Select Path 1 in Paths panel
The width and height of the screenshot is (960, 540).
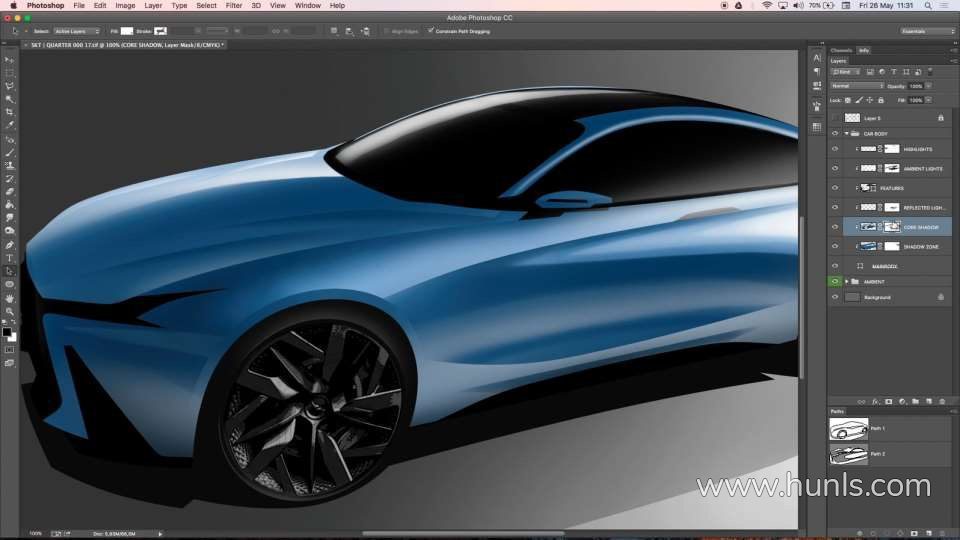(878, 428)
